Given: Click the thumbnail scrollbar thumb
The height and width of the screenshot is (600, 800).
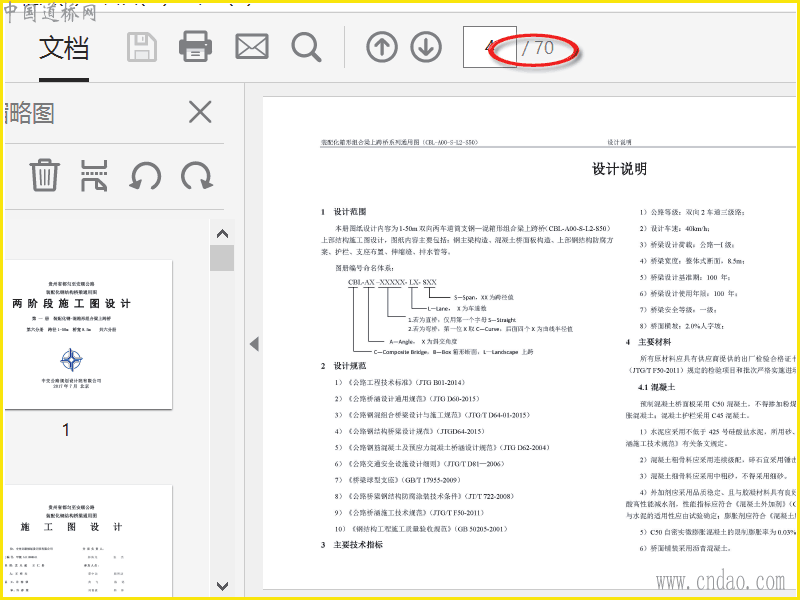Looking at the screenshot, I should click(x=222, y=258).
